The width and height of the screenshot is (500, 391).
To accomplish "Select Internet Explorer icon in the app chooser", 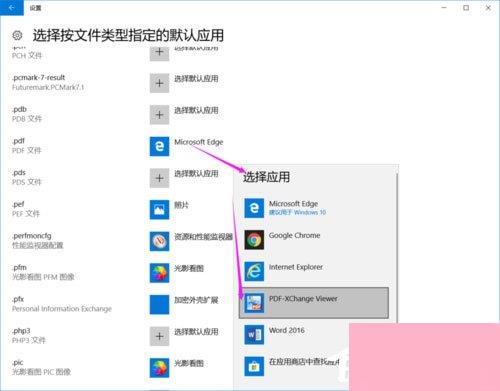I will pos(254,271).
